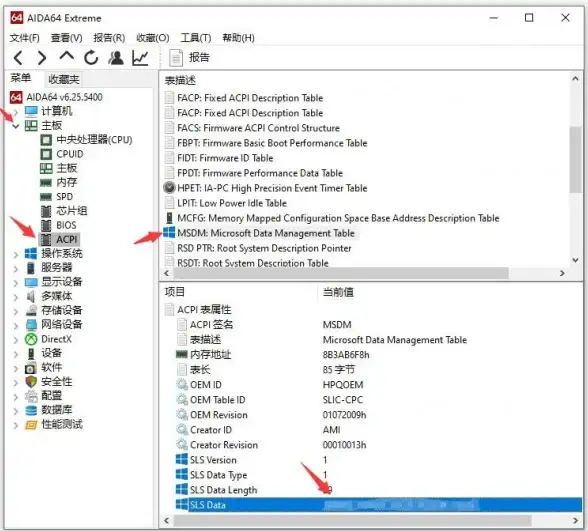Collapse the 主板 tree node
The image size is (588, 531).
15,126
